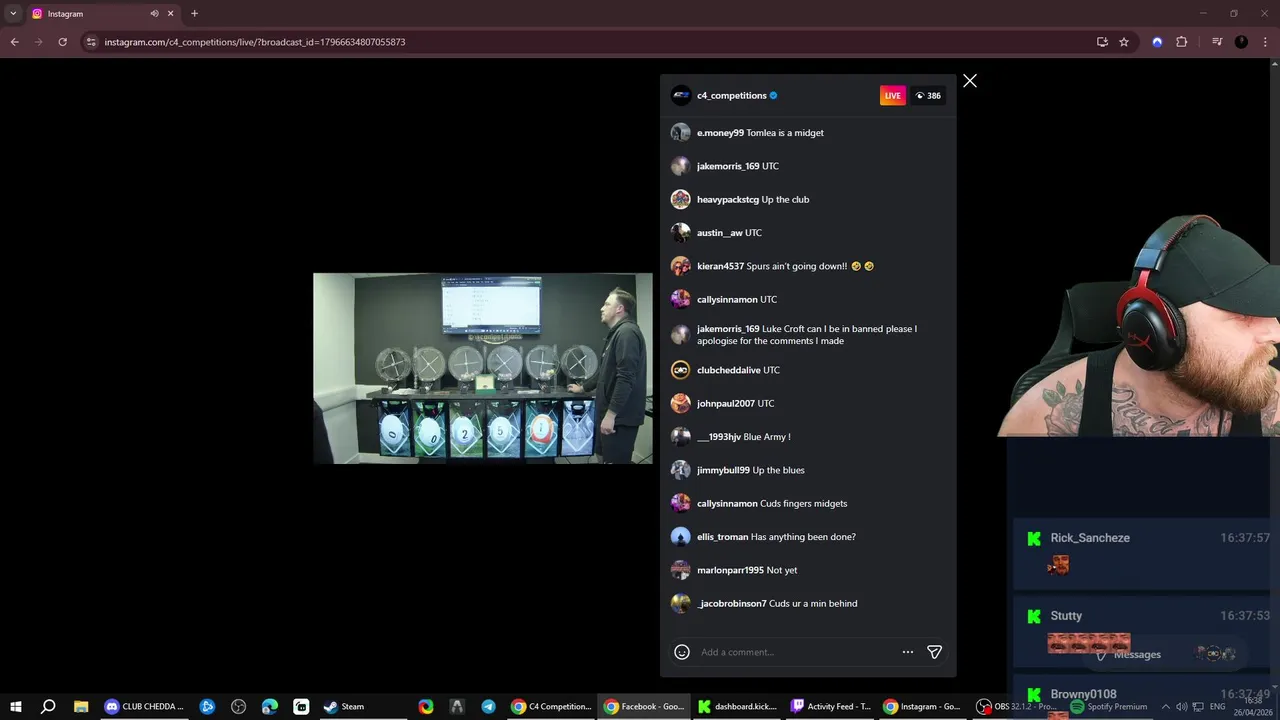Open c4_competitions profile avatar in live header
Image resolution: width=1280 pixels, height=720 pixels.
point(681,96)
